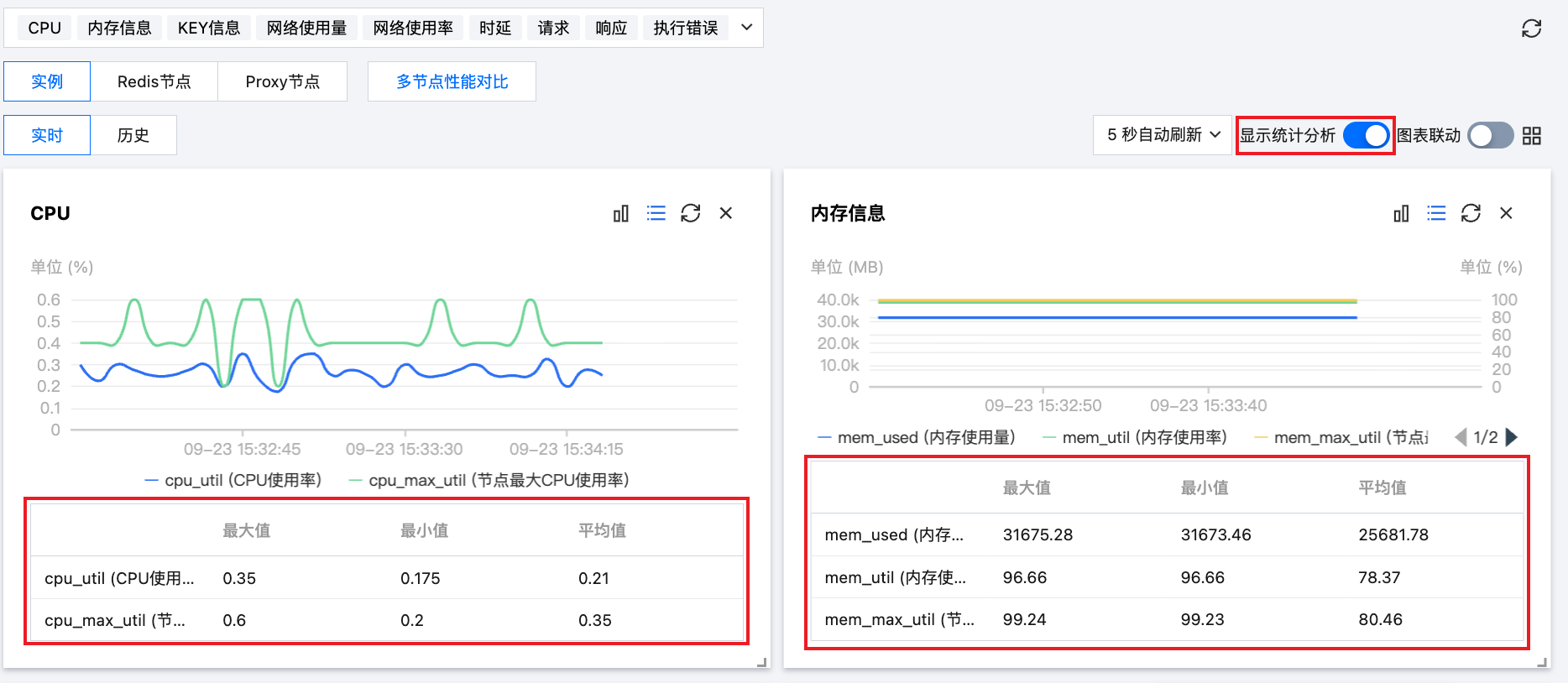Select the 历史 tab

click(133, 135)
